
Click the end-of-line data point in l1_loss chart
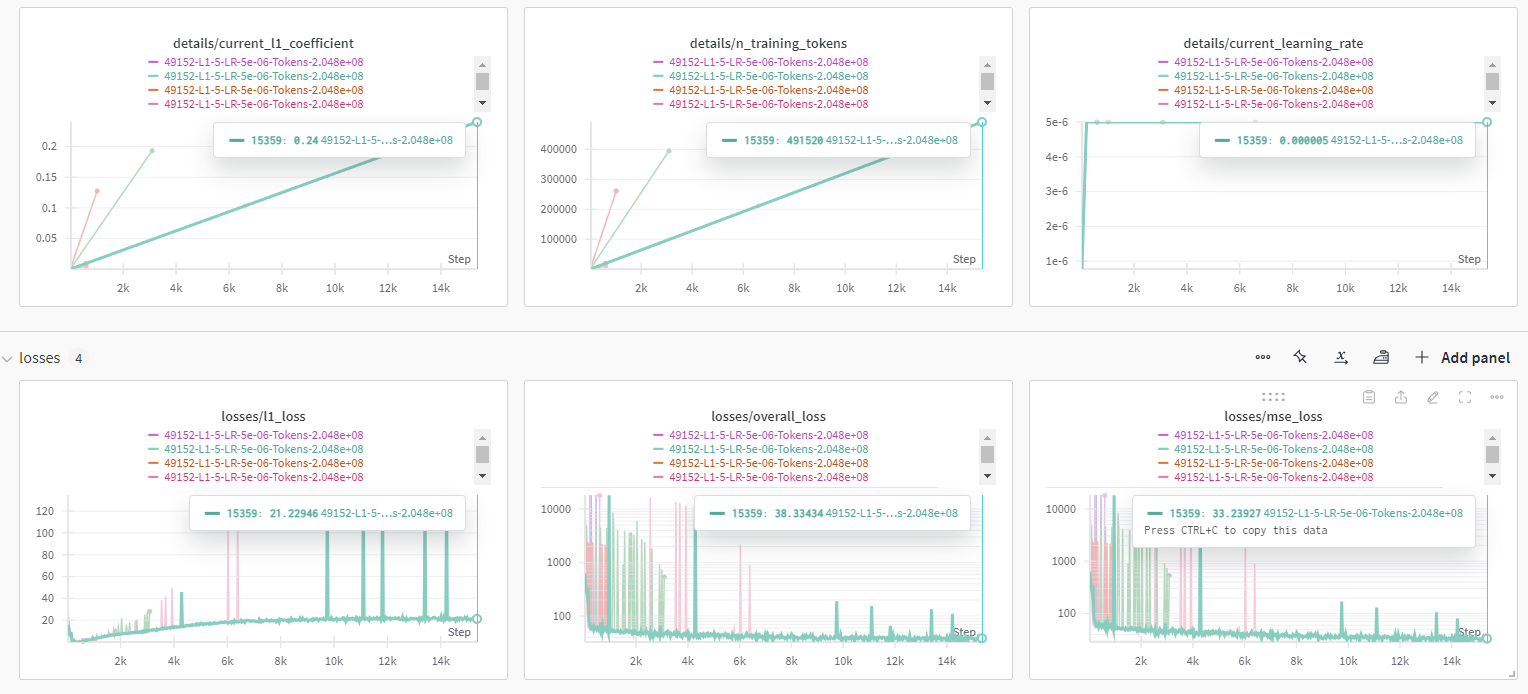click(477, 619)
